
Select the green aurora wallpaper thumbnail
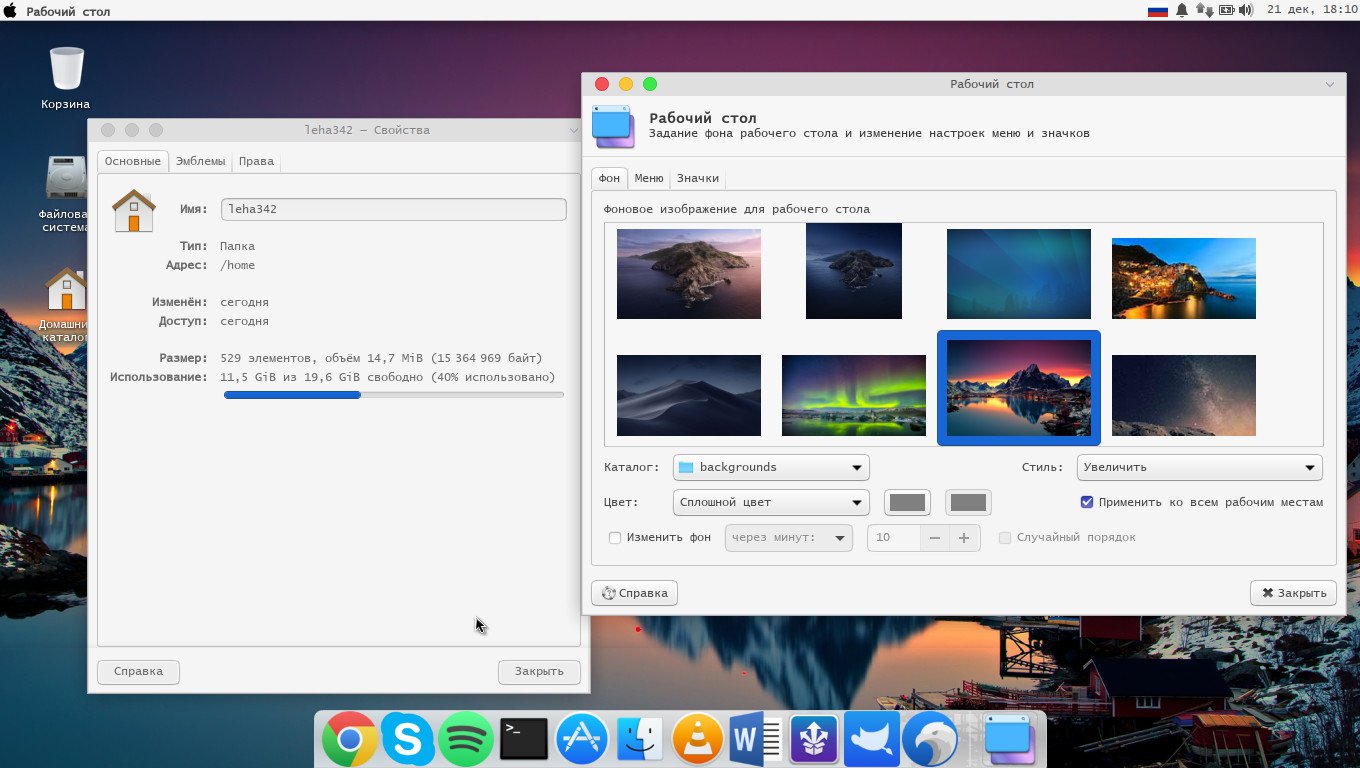pyautogui.click(x=853, y=395)
